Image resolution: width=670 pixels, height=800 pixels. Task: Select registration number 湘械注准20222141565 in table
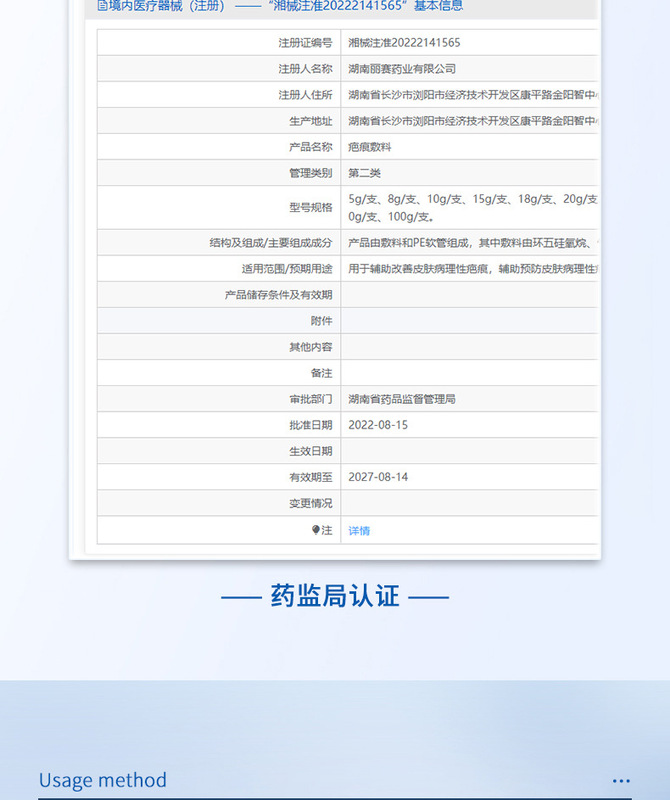pos(404,42)
